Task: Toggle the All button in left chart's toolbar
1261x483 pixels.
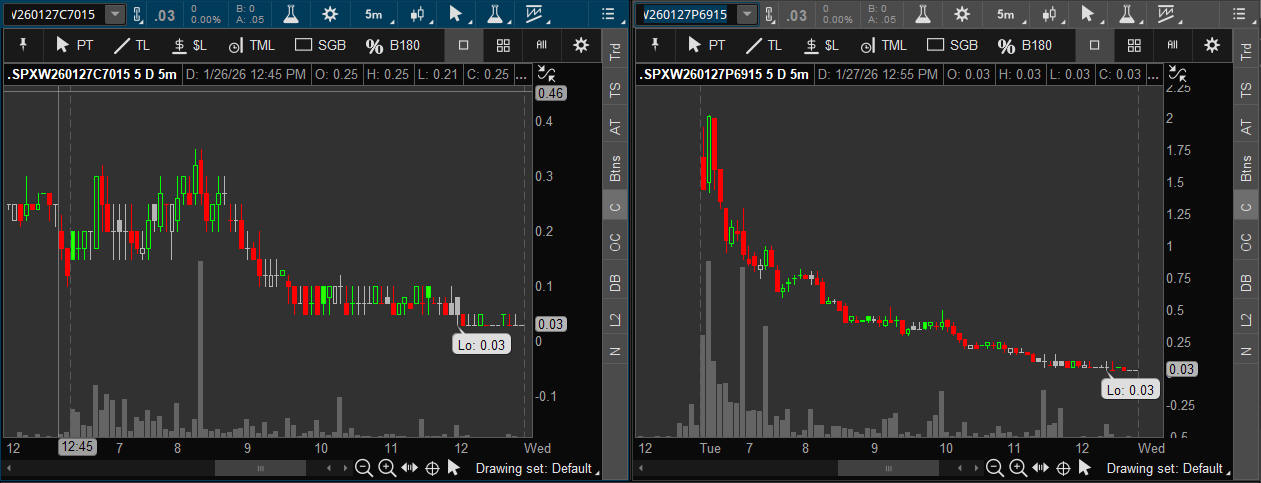Action: 541,45
